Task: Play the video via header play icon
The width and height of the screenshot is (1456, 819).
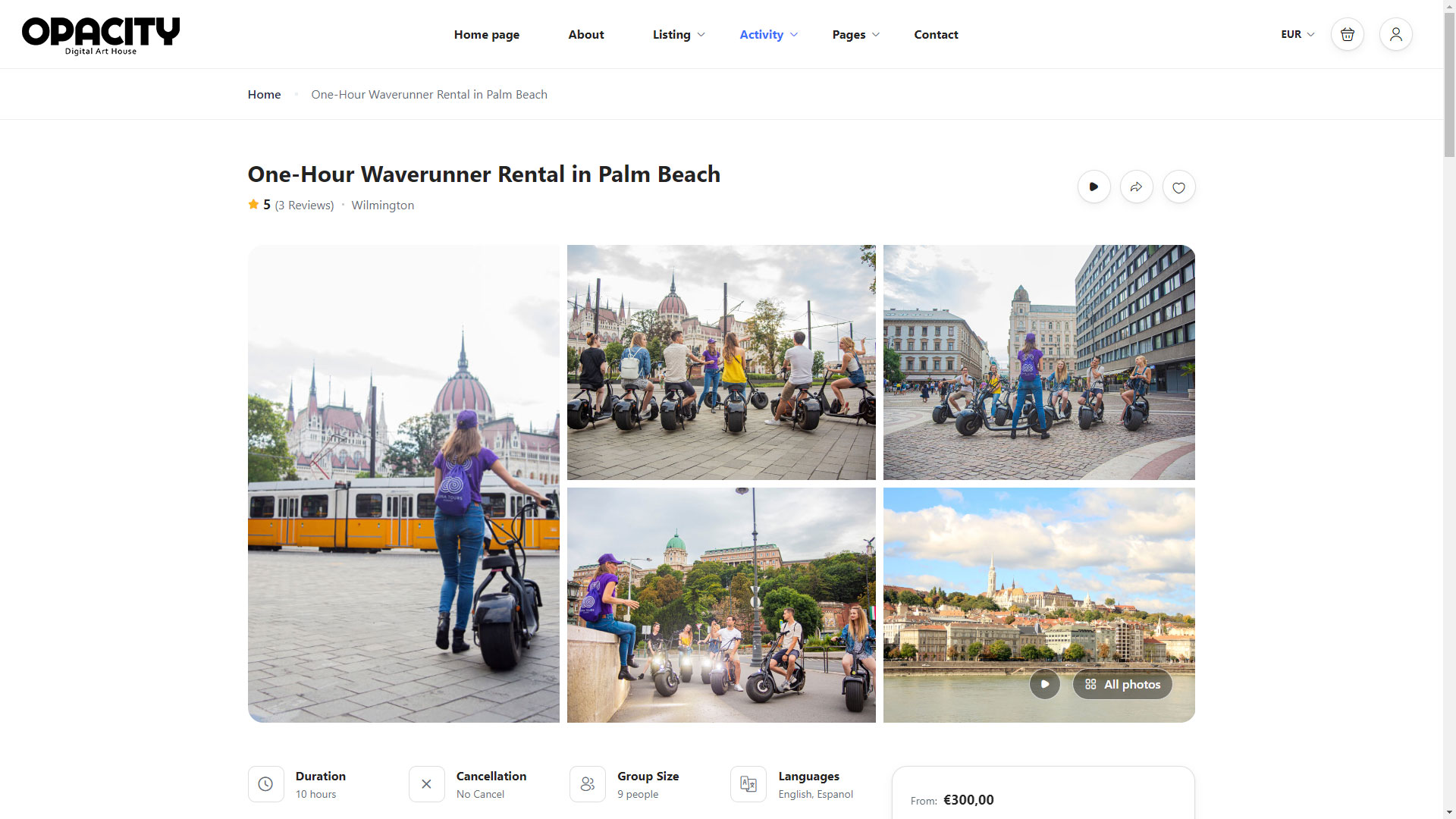Action: 1094,187
